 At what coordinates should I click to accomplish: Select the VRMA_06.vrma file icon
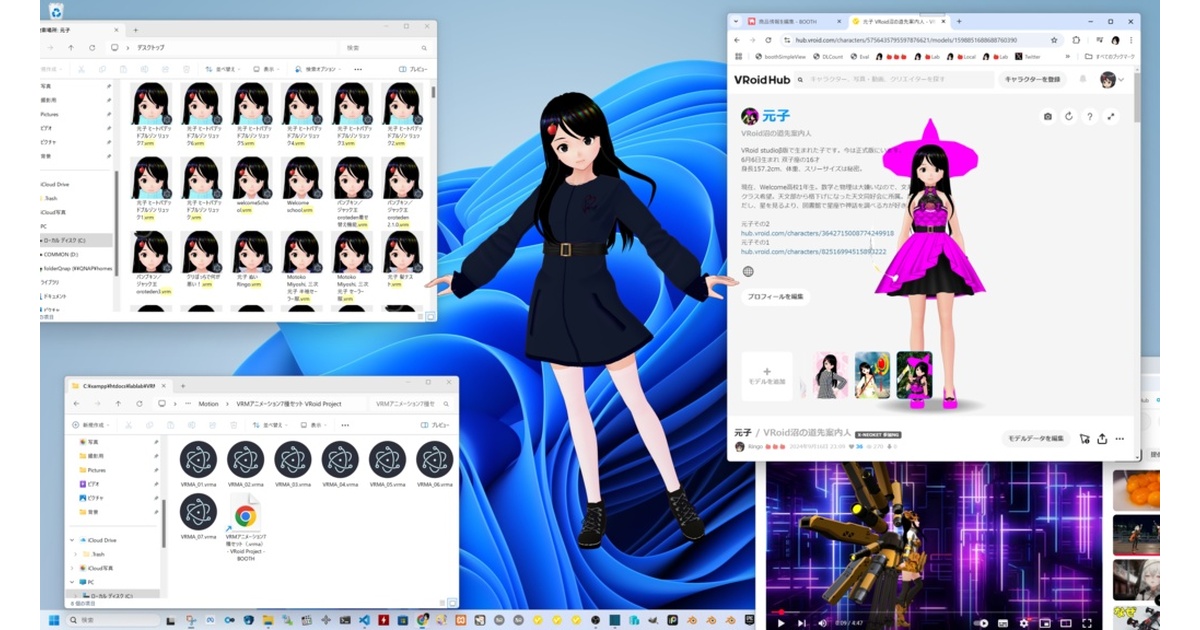coord(435,465)
